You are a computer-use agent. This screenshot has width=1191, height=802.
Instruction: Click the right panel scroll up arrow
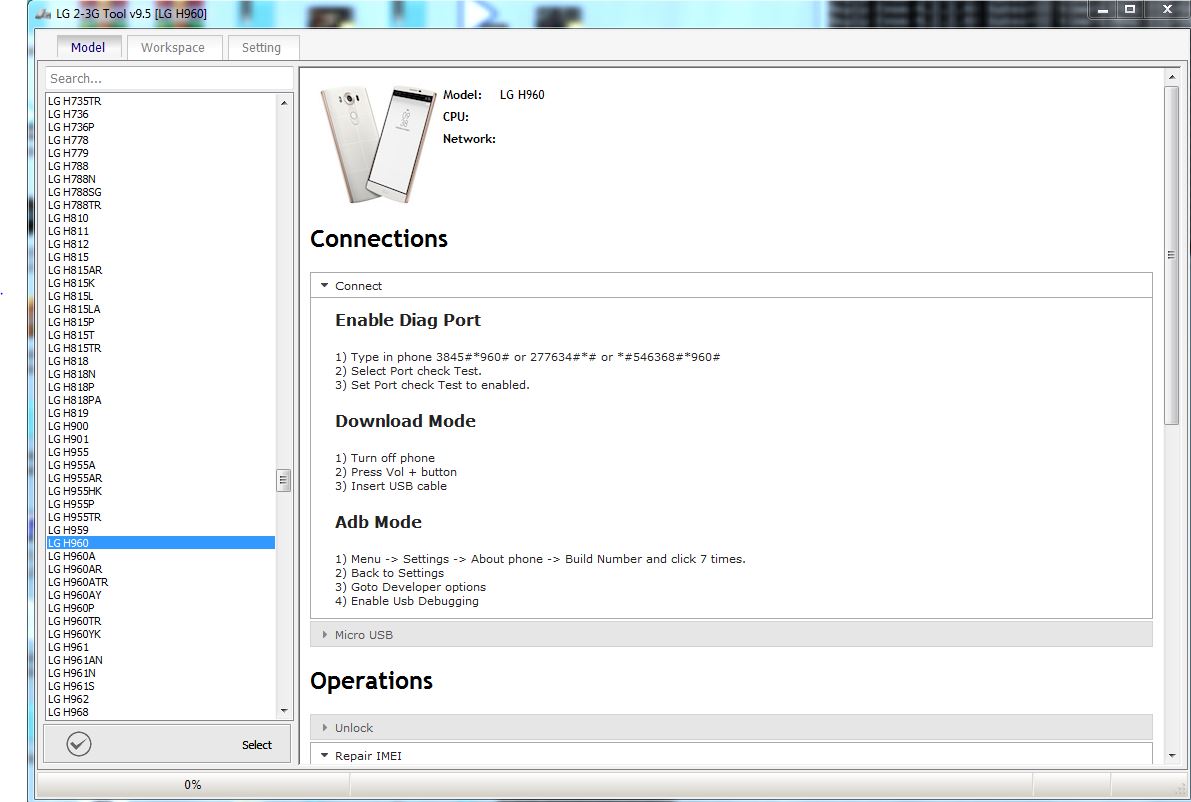(x=1171, y=77)
